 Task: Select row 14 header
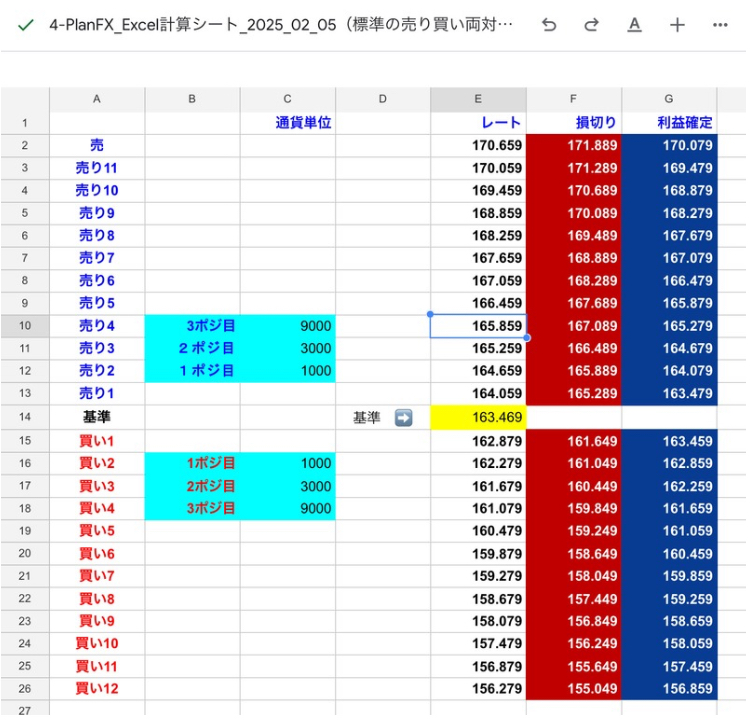(x=25, y=417)
